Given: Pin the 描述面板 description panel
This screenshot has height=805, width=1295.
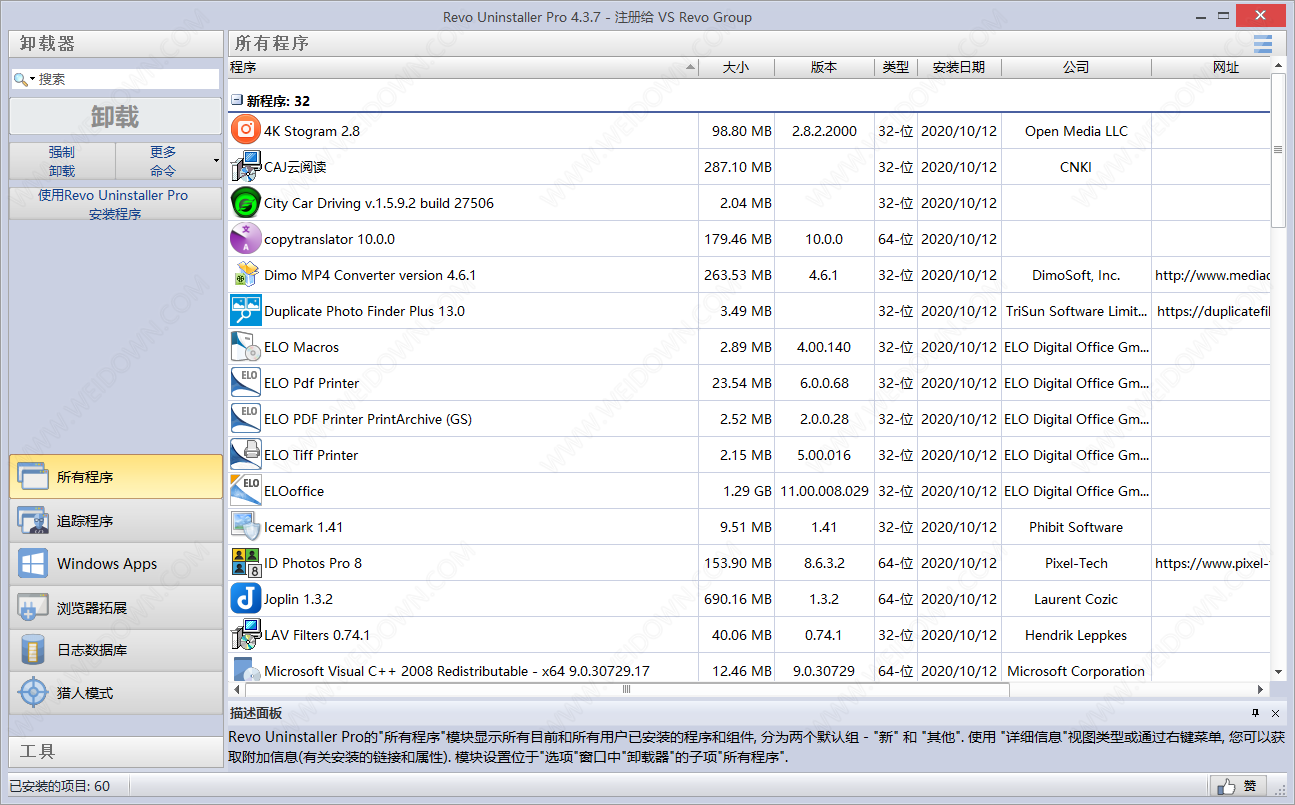Looking at the screenshot, I should tap(1255, 713).
